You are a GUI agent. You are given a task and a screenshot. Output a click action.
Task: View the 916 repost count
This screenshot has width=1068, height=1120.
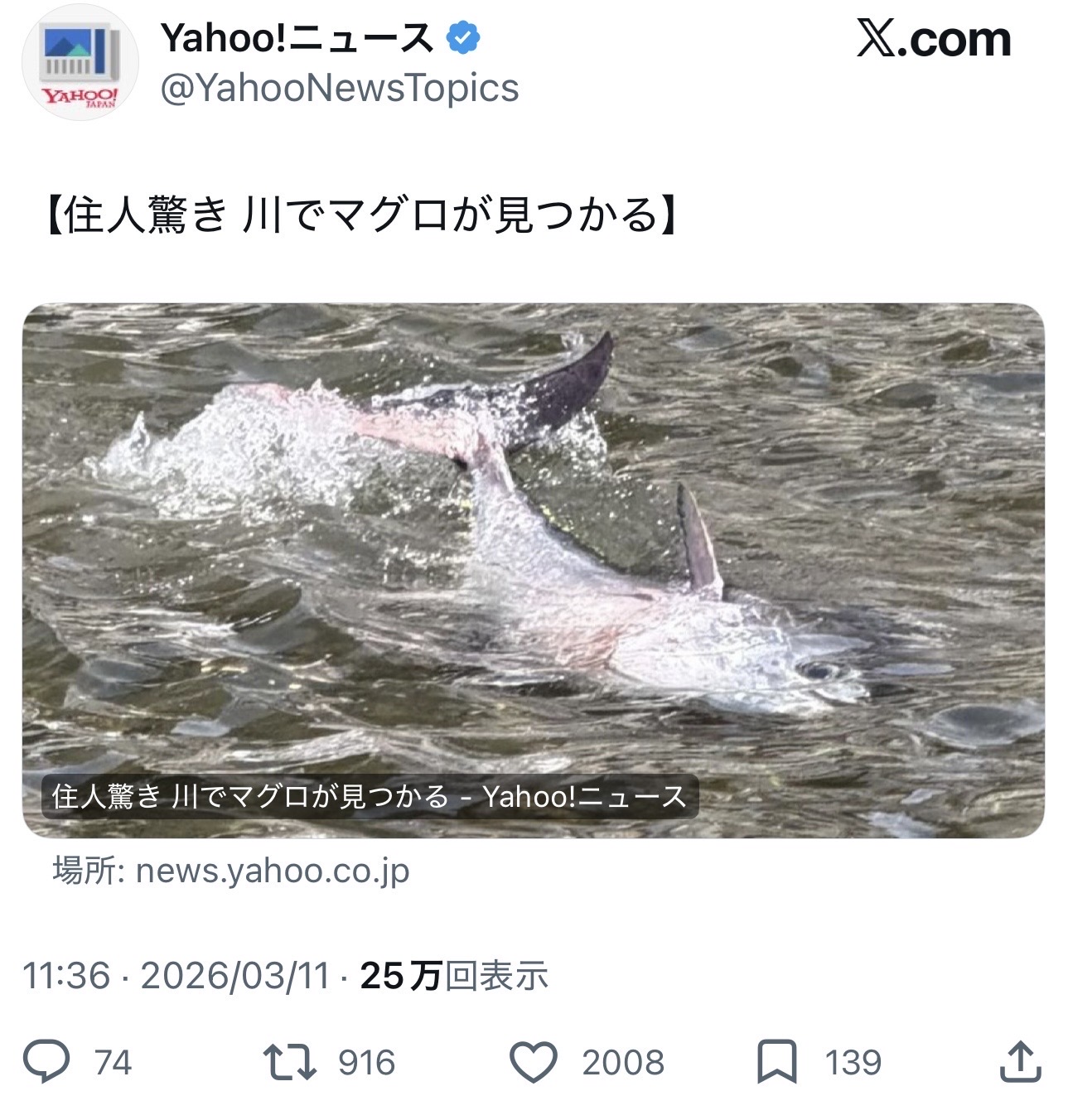[x=366, y=1063]
